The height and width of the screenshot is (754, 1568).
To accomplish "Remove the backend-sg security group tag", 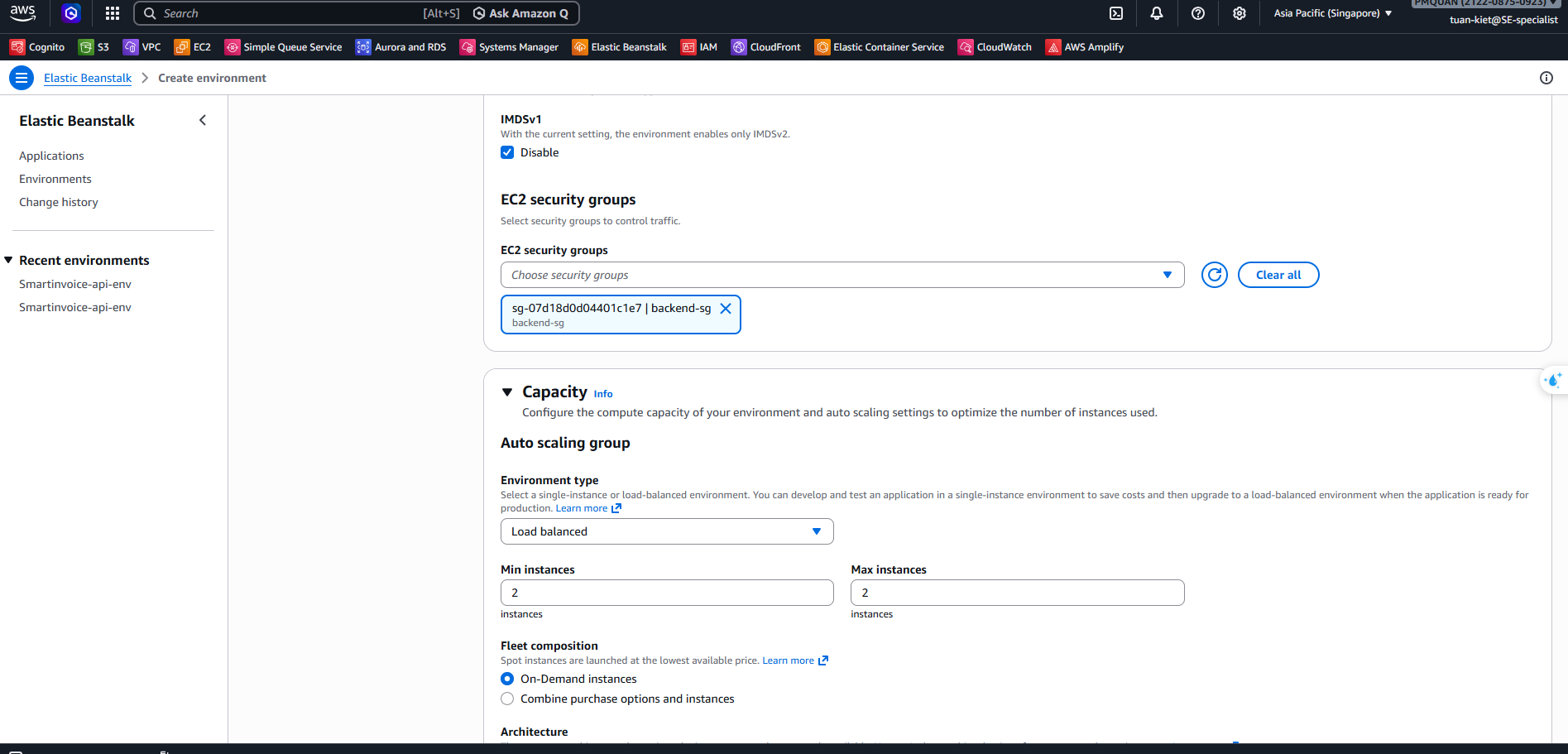I will 726,309.
